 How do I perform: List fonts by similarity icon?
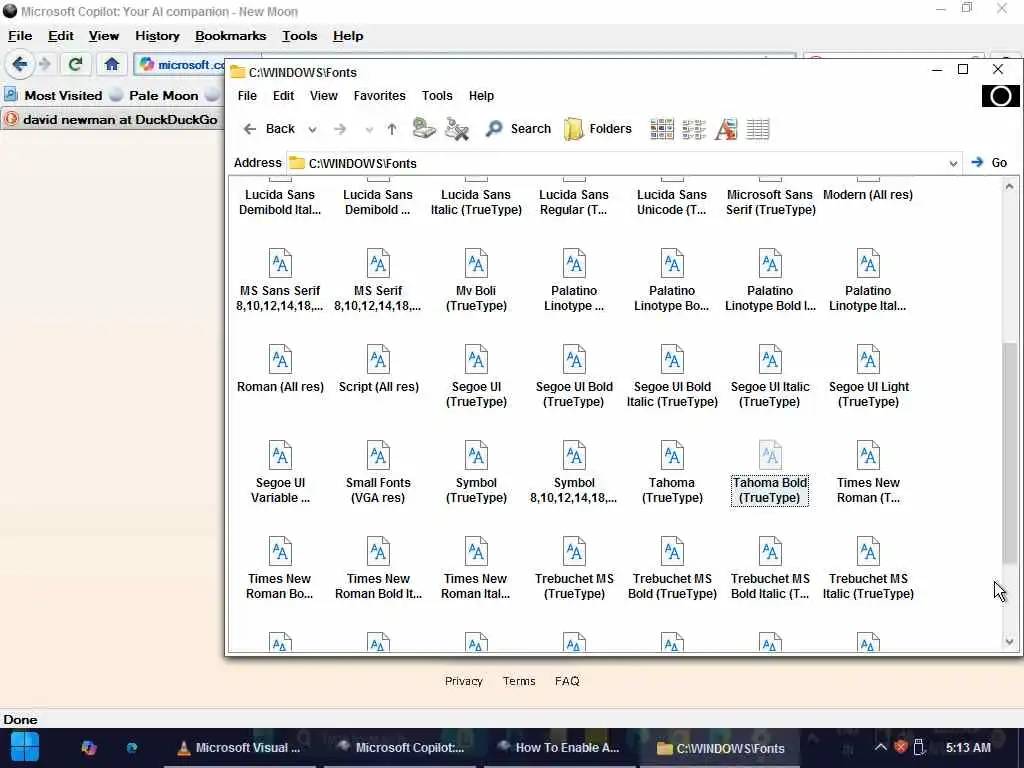click(726, 129)
